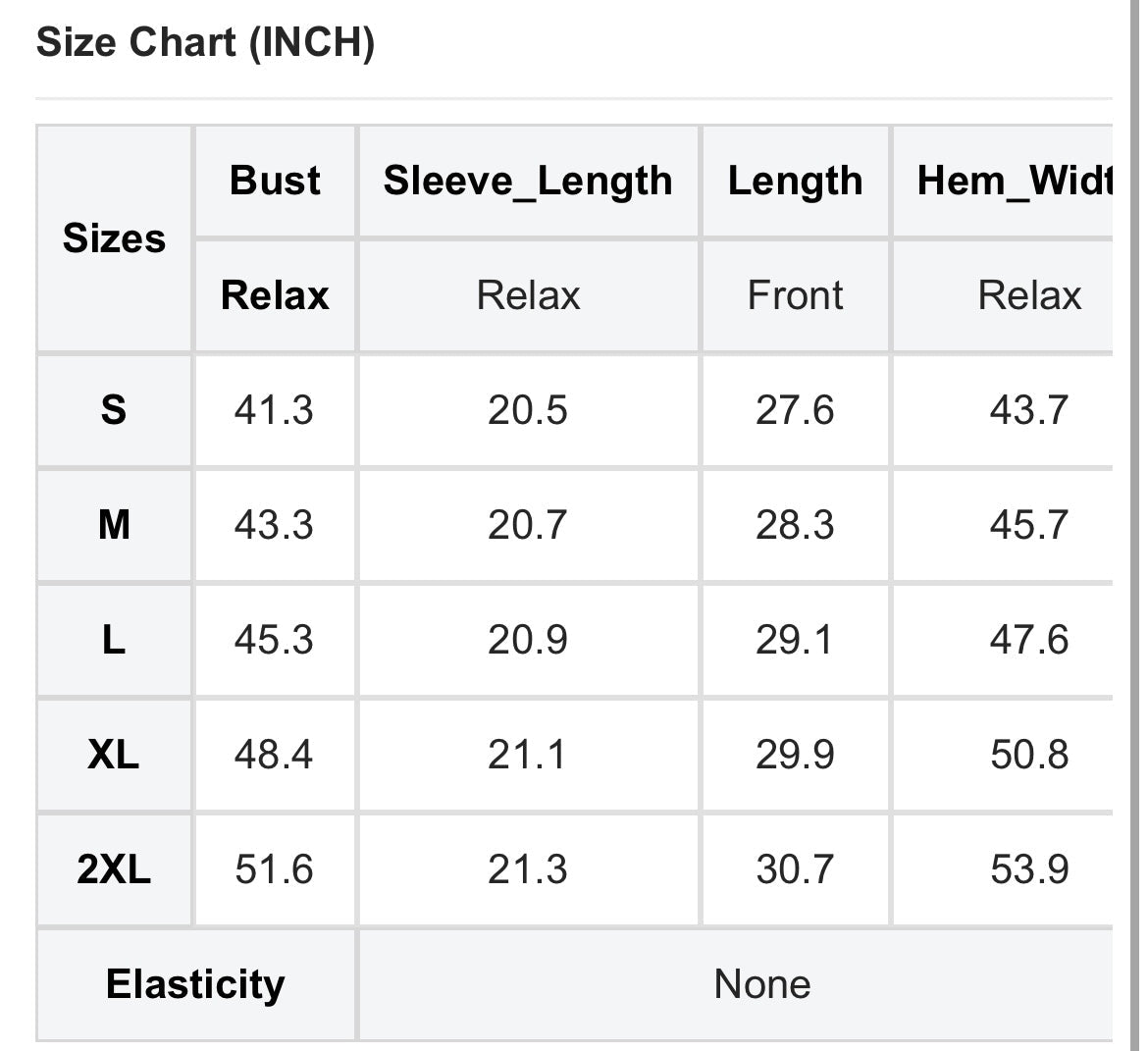Select the Sizes column header
1148x1051 pixels.
pos(114,238)
